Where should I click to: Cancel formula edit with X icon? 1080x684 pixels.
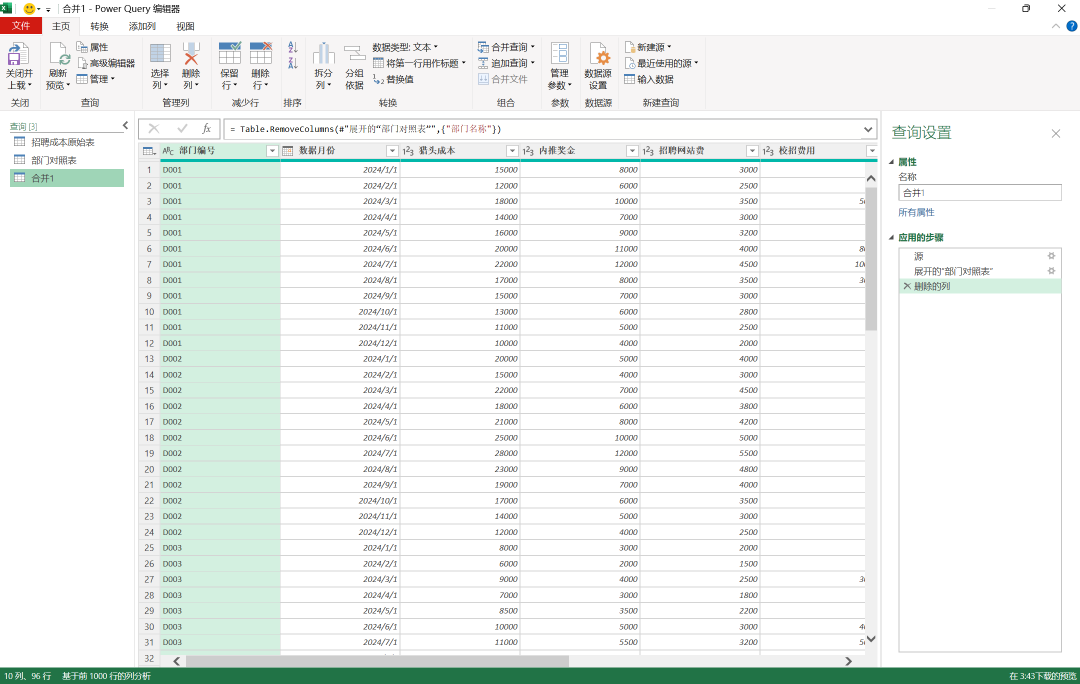point(154,129)
